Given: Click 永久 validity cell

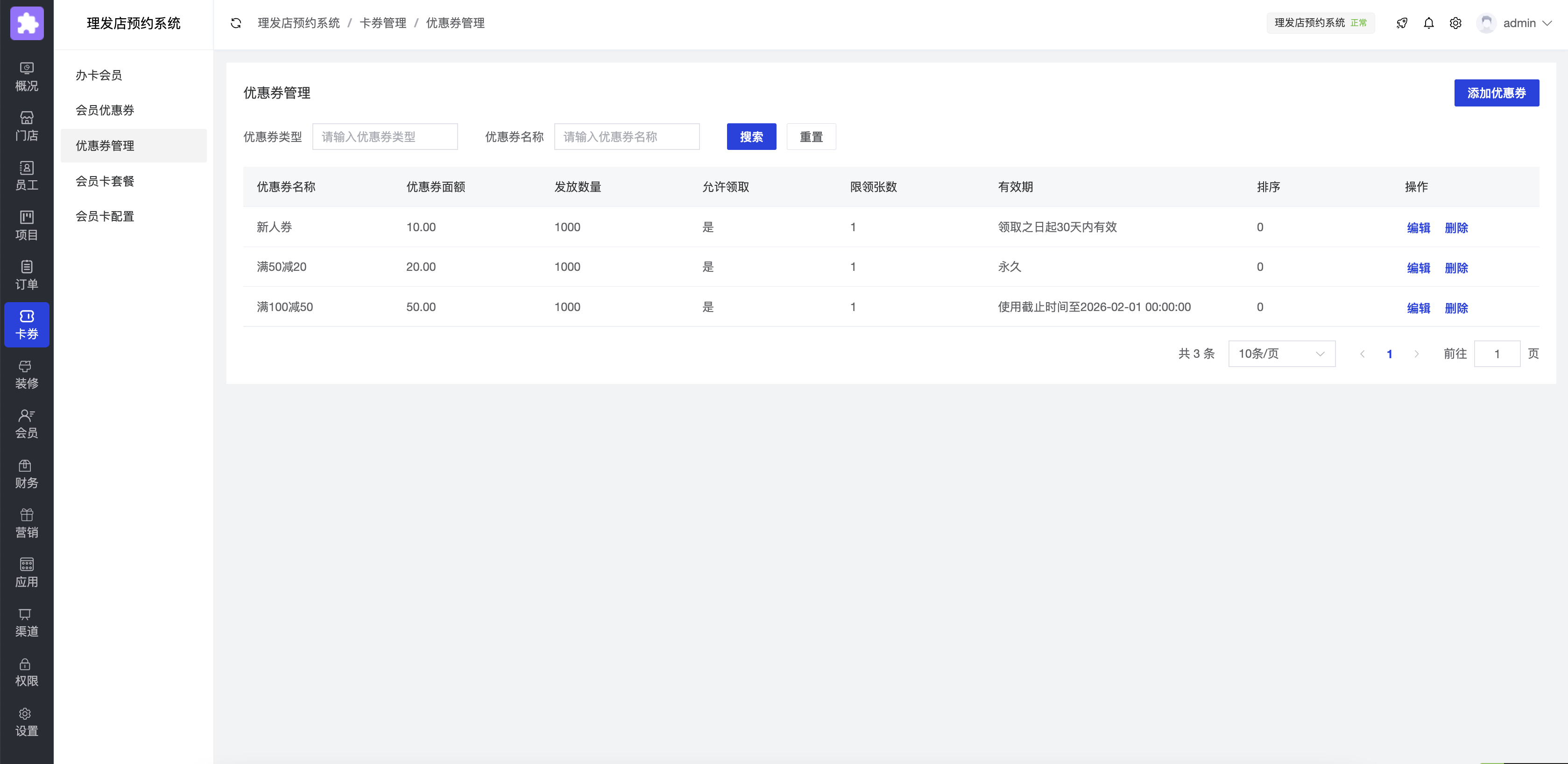Looking at the screenshot, I should pyautogui.click(x=1009, y=267).
